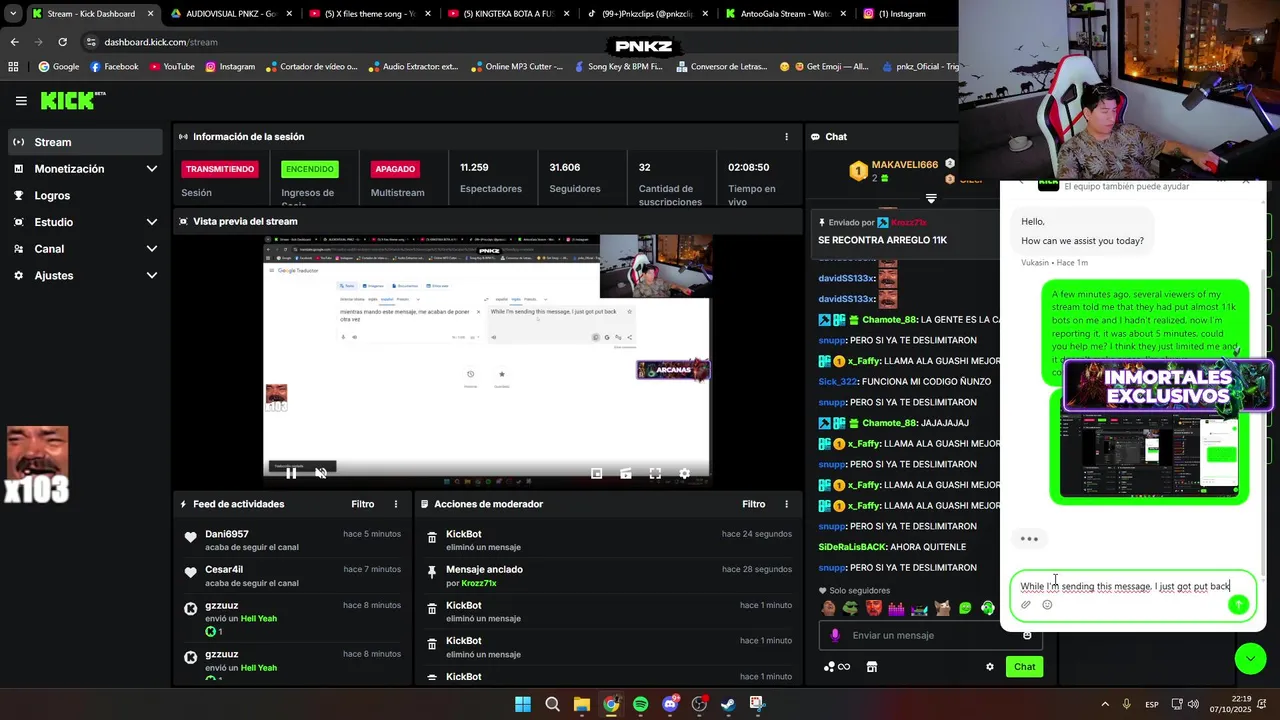Select Stream in the sidebar
1280x720 pixels.
pos(84,142)
